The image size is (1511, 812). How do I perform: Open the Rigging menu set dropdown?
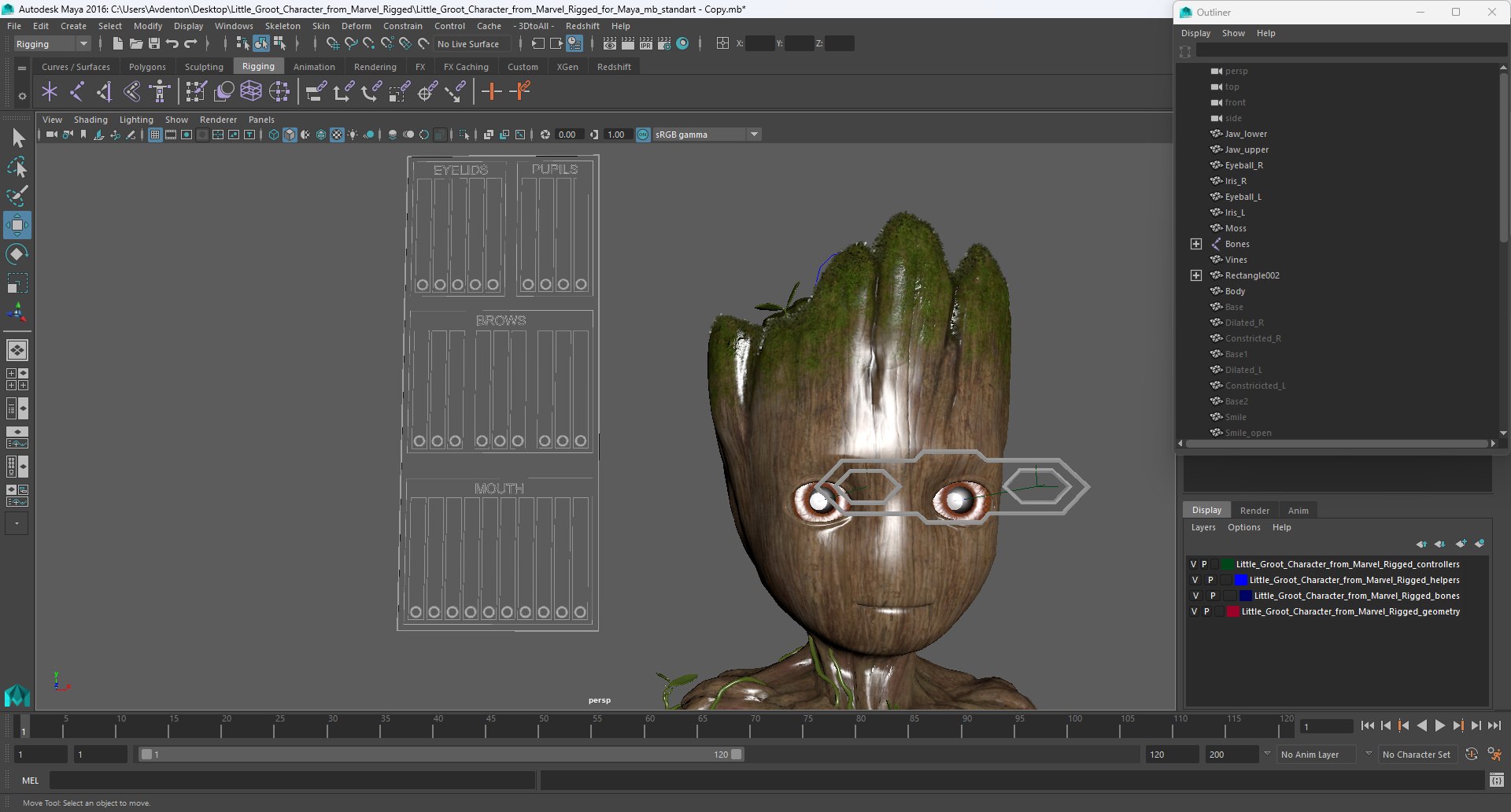point(52,44)
